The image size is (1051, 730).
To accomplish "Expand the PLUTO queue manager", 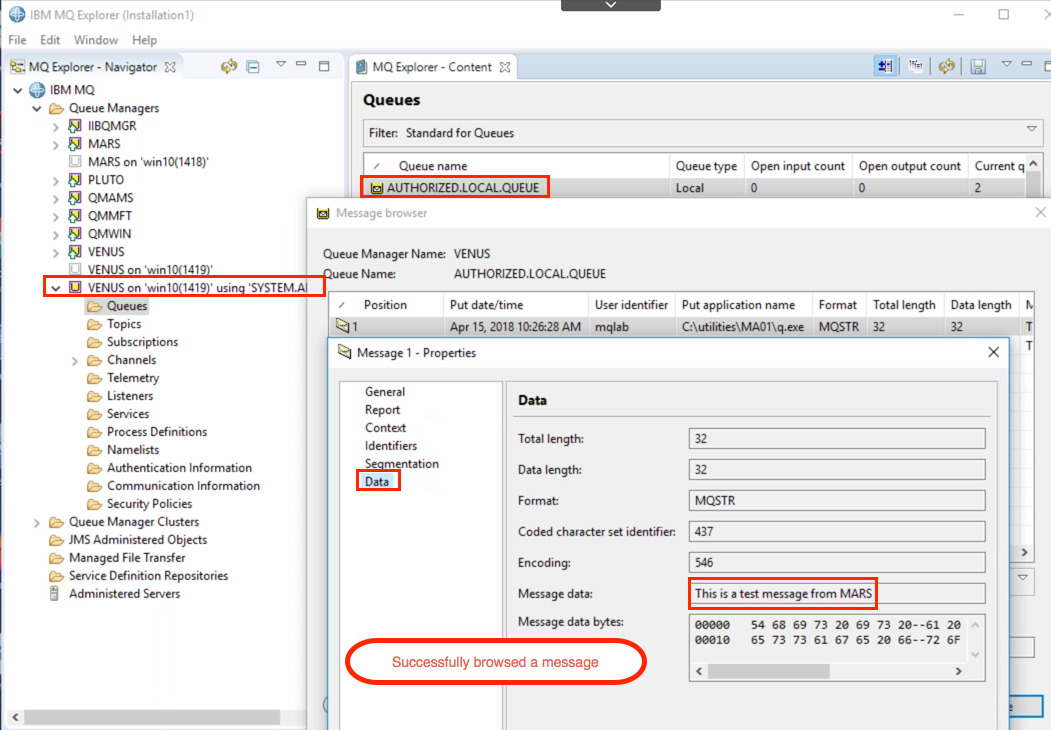I will click(56, 180).
